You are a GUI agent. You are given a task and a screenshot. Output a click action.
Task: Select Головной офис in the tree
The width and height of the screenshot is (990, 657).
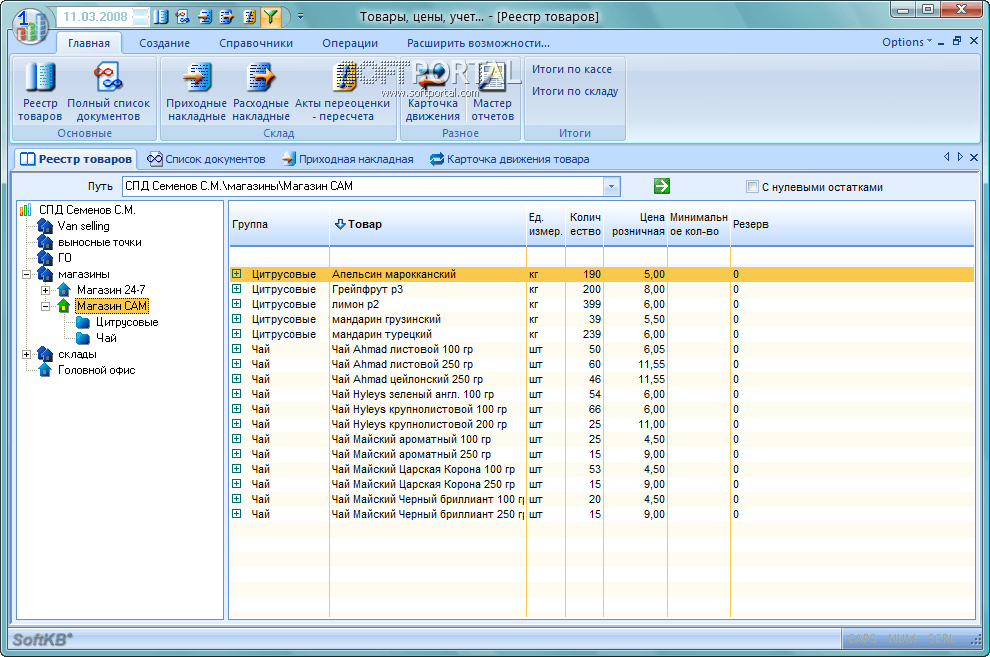96,370
